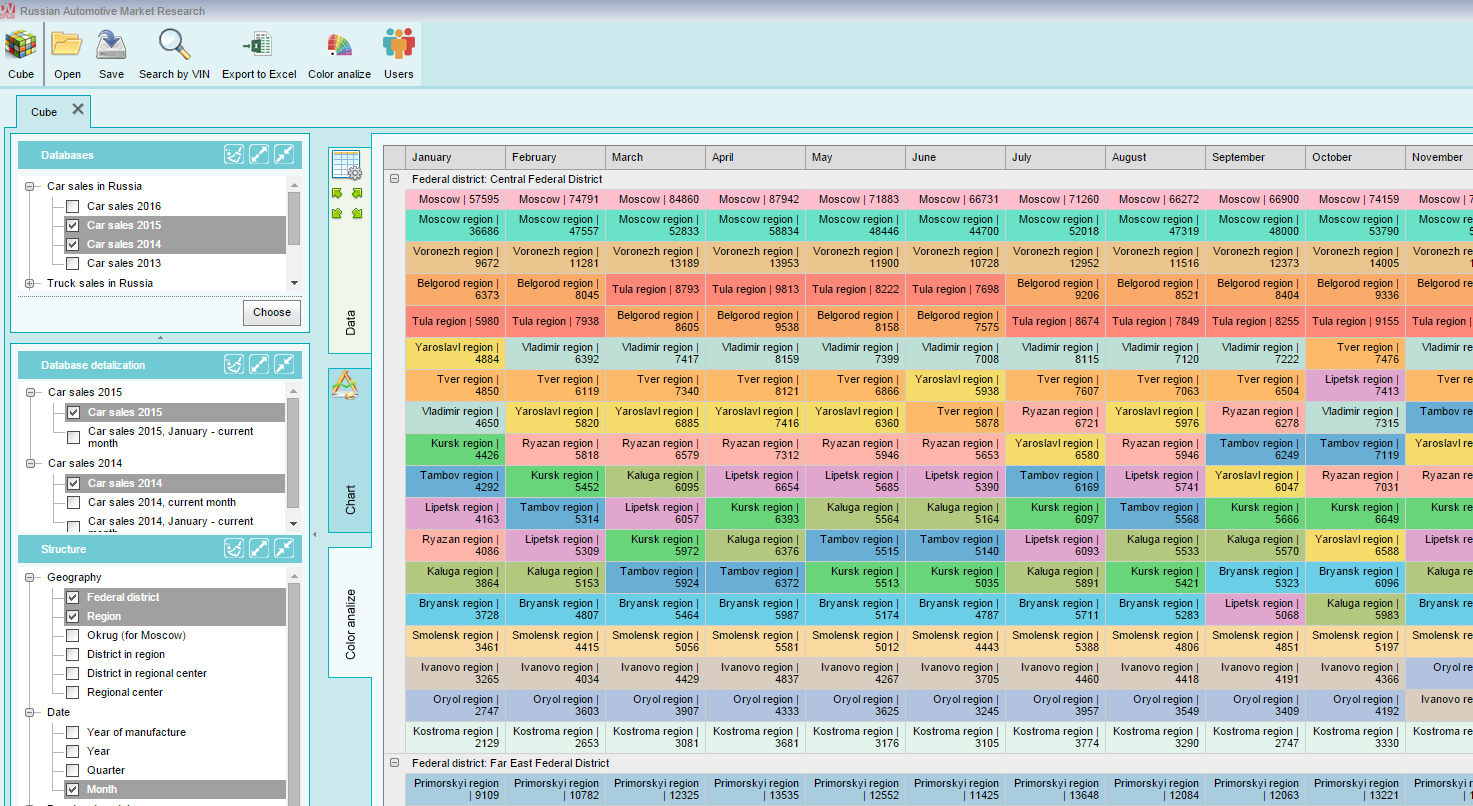
Task: Collapse the Car sales in Russia tree node
Action: click(30, 186)
